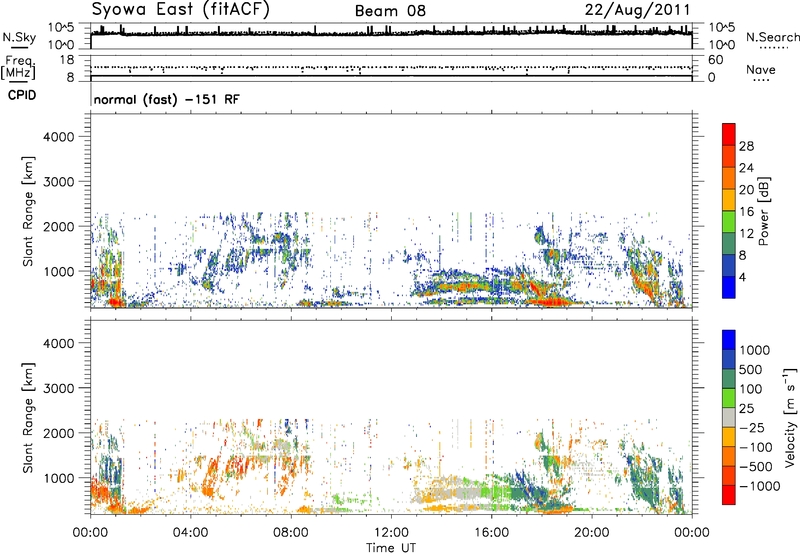
Task: Click the "-1000" tick on Velocity colorbar
Action: pyautogui.click(x=760, y=486)
